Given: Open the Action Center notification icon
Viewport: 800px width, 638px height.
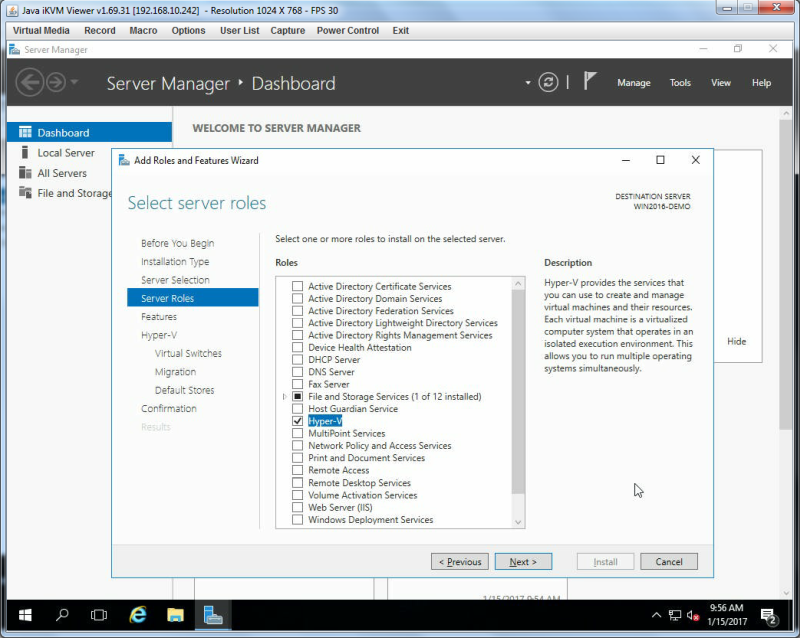Looking at the screenshot, I should coord(768,616).
